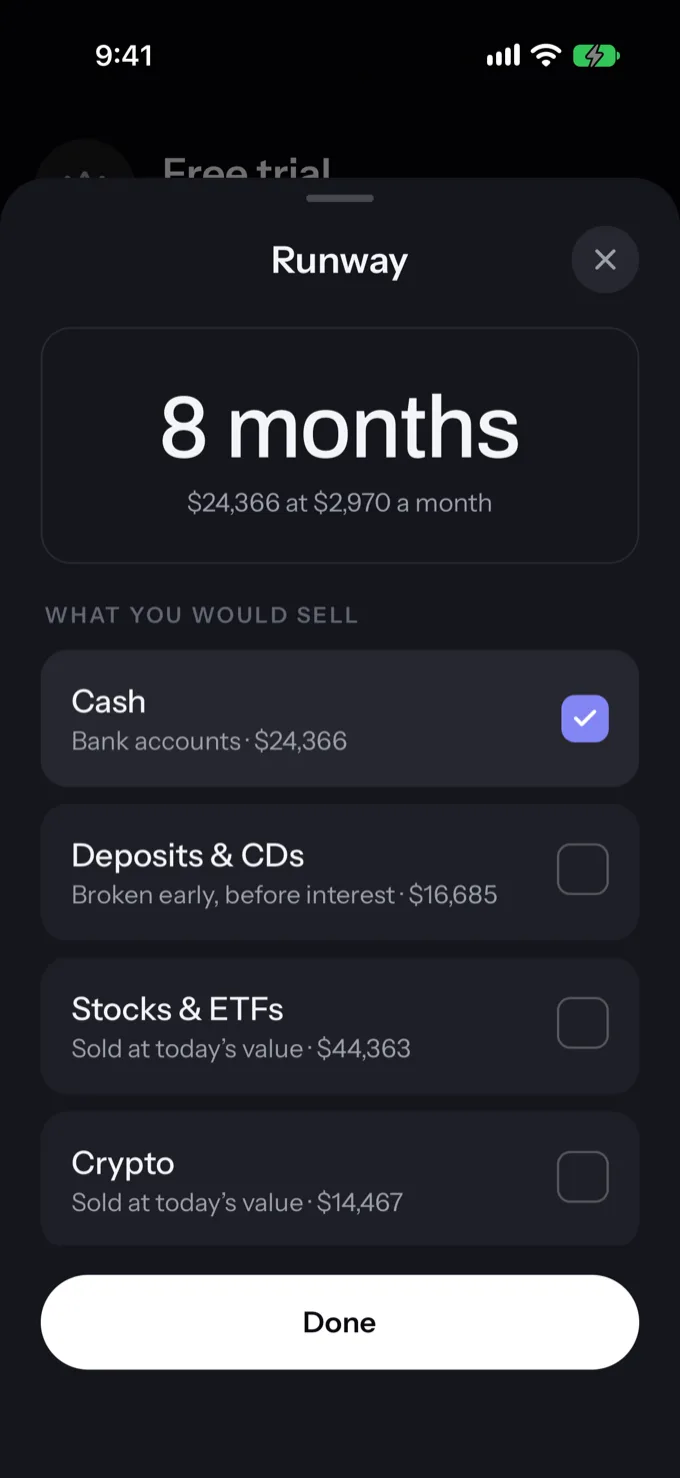
Task: Tap the sheet grabber handle at top
Action: (x=340, y=198)
